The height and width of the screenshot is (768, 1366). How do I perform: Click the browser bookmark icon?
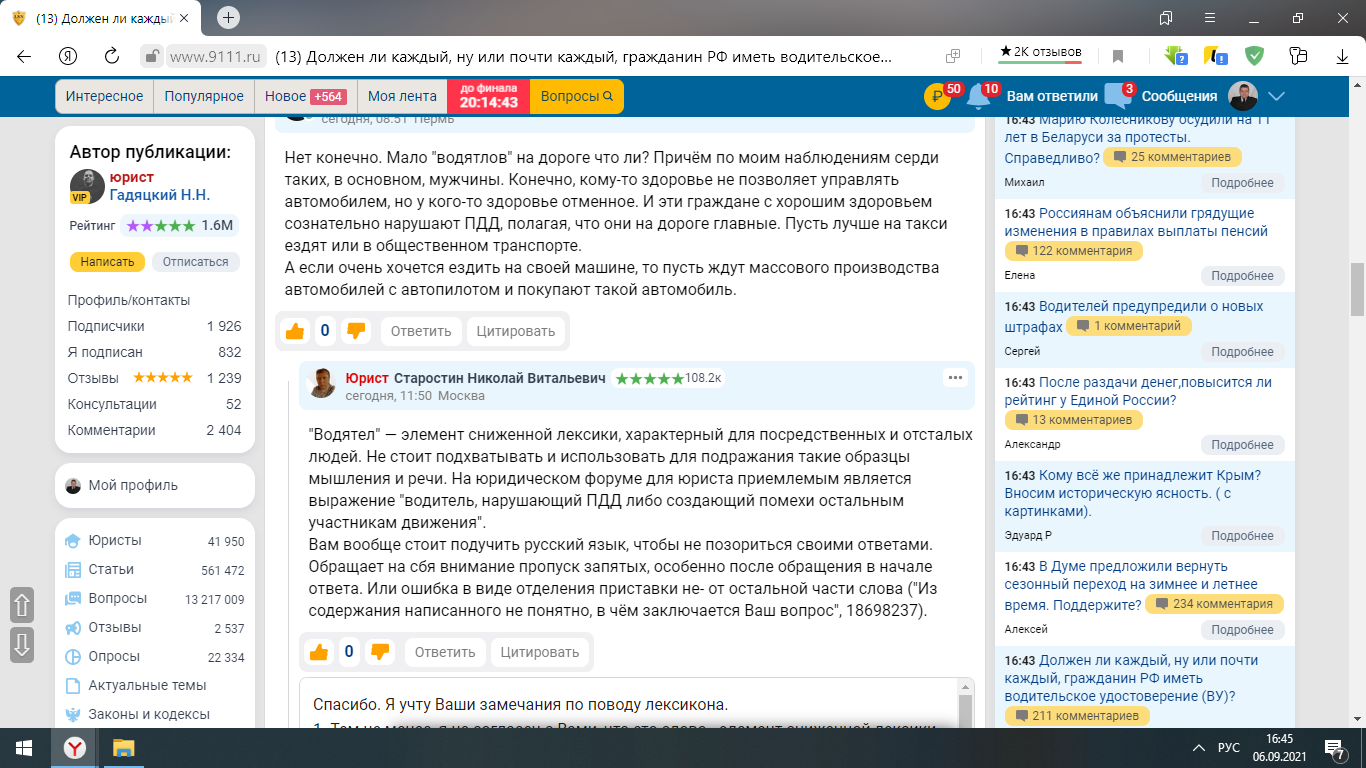point(1118,56)
